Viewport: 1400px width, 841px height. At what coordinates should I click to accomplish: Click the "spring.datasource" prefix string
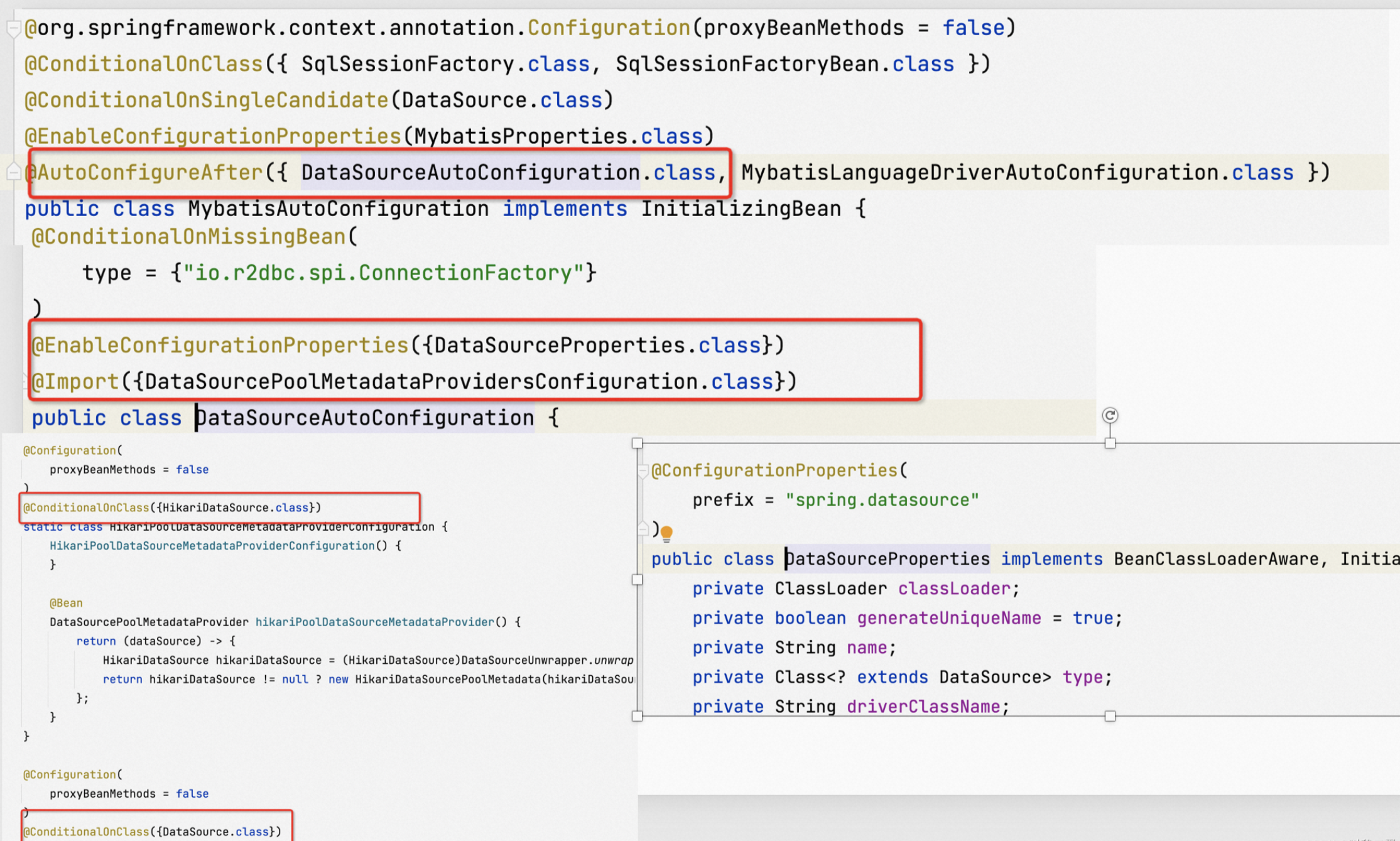point(882,500)
